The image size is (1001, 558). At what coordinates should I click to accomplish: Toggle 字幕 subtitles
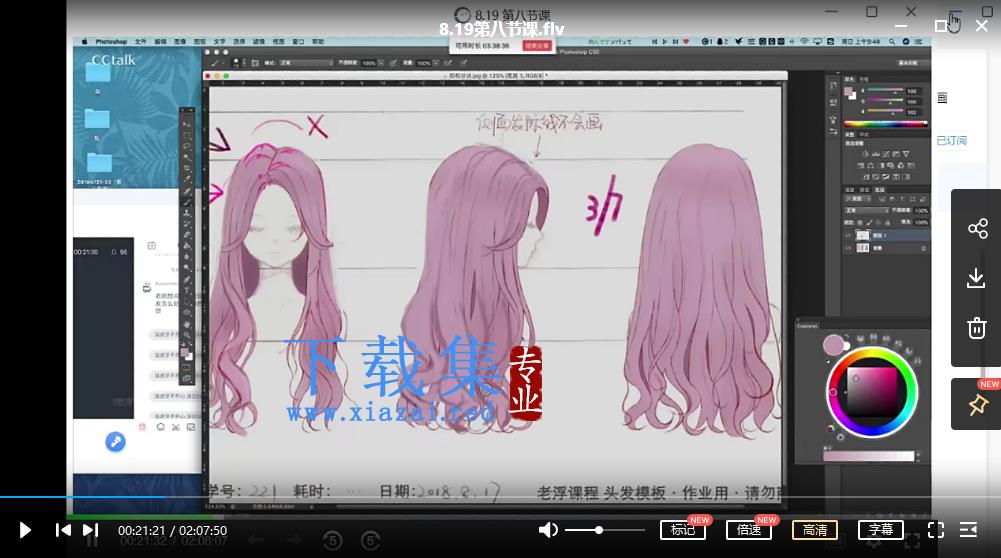click(x=881, y=530)
